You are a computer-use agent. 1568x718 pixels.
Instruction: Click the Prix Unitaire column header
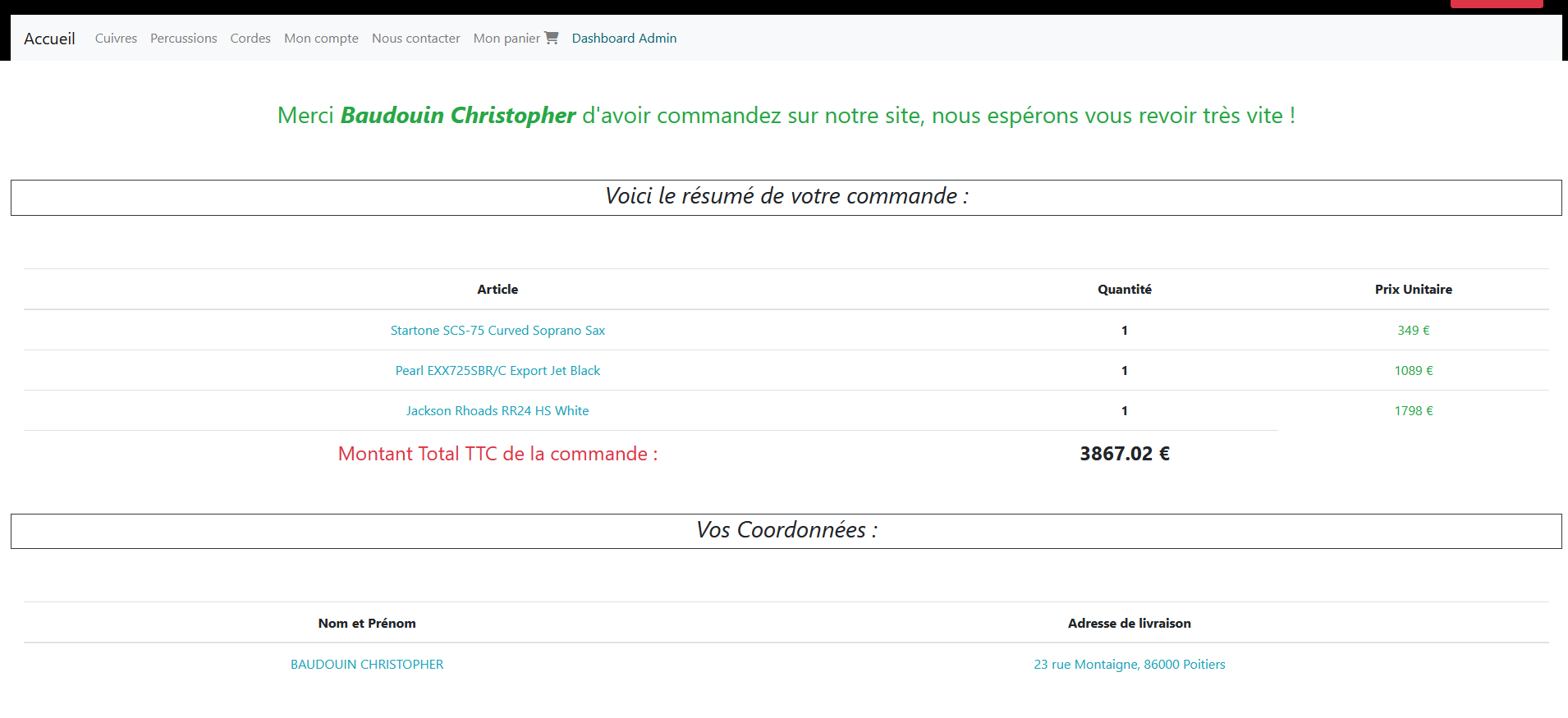click(1413, 290)
